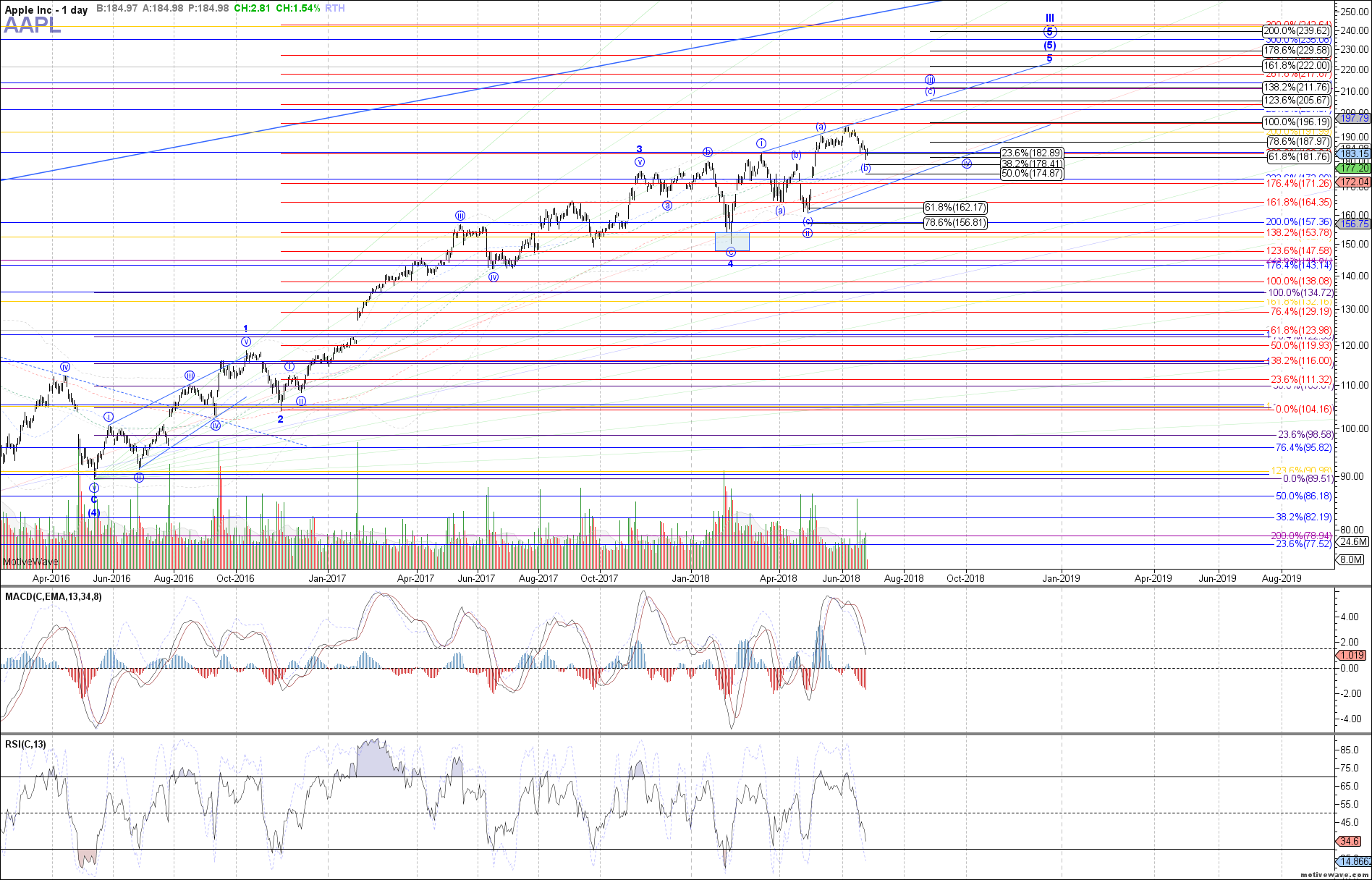Click the Jan-2019 date axis label

[x=1061, y=578]
